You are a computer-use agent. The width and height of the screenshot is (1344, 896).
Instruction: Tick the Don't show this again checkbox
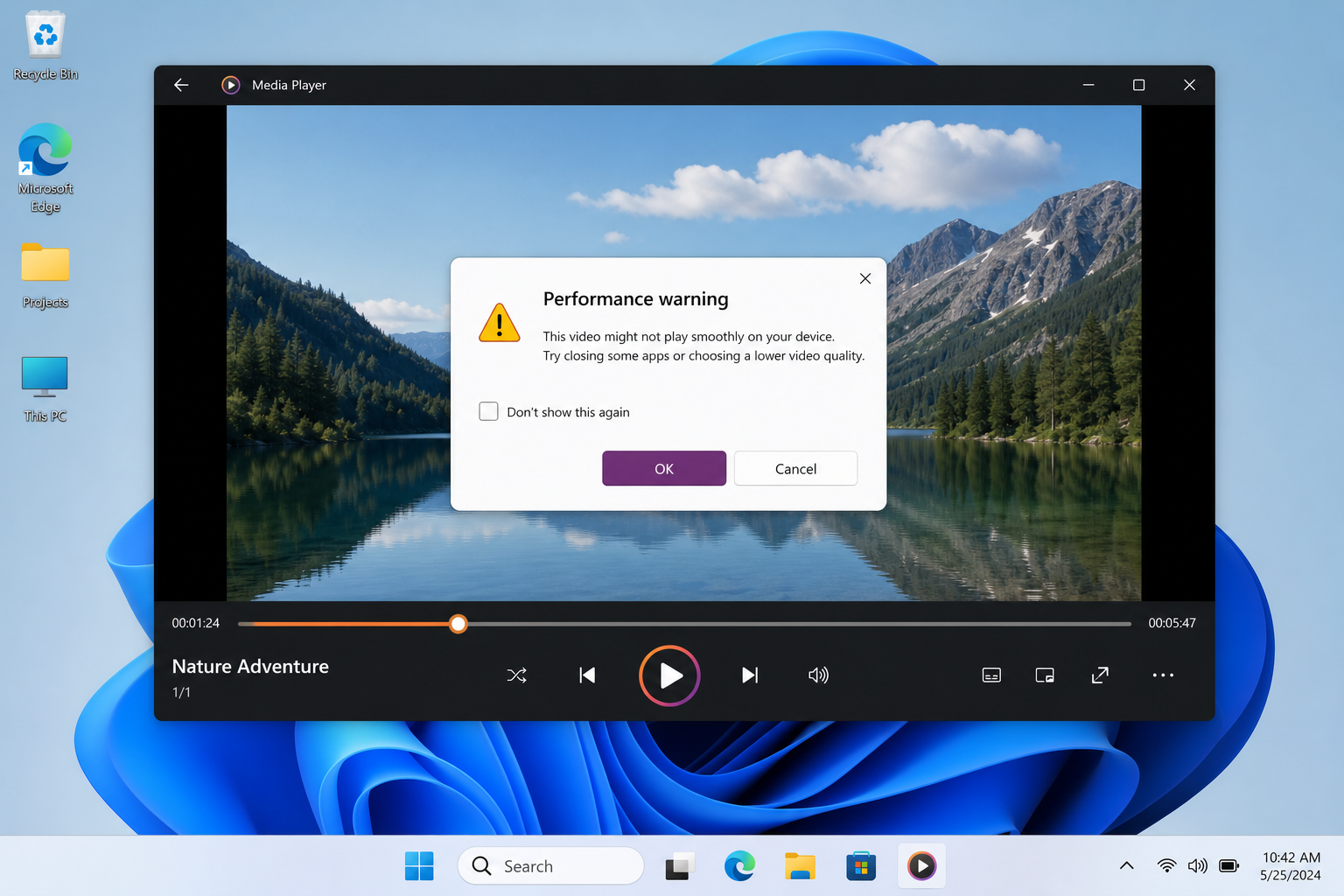pyautogui.click(x=489, y=411)
